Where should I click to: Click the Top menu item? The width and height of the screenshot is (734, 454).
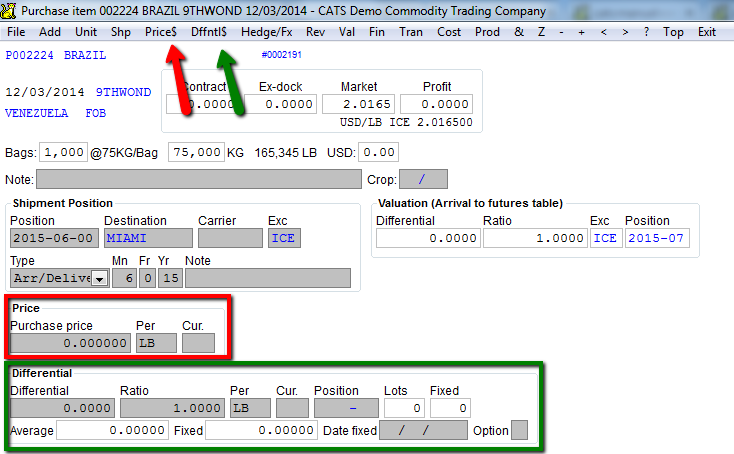(673, 32)
